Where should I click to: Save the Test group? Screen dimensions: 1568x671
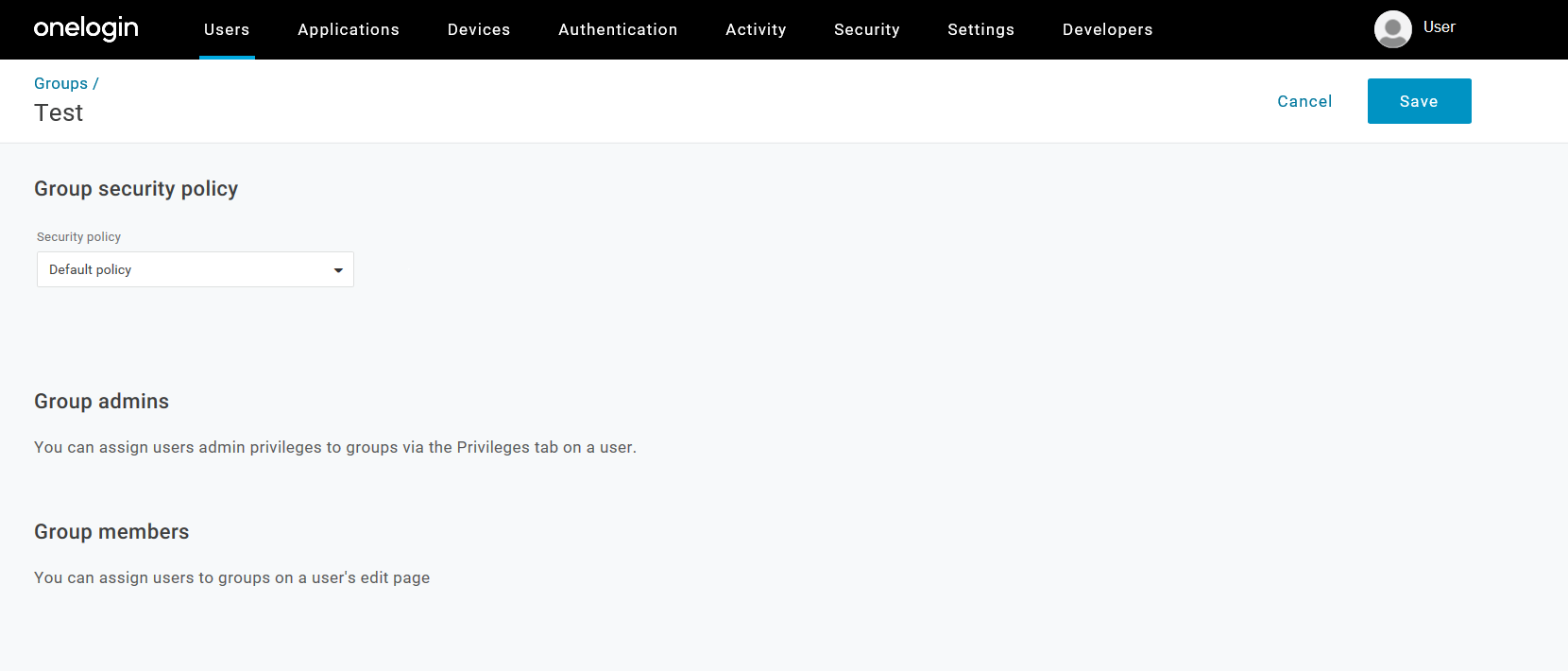1419,101
